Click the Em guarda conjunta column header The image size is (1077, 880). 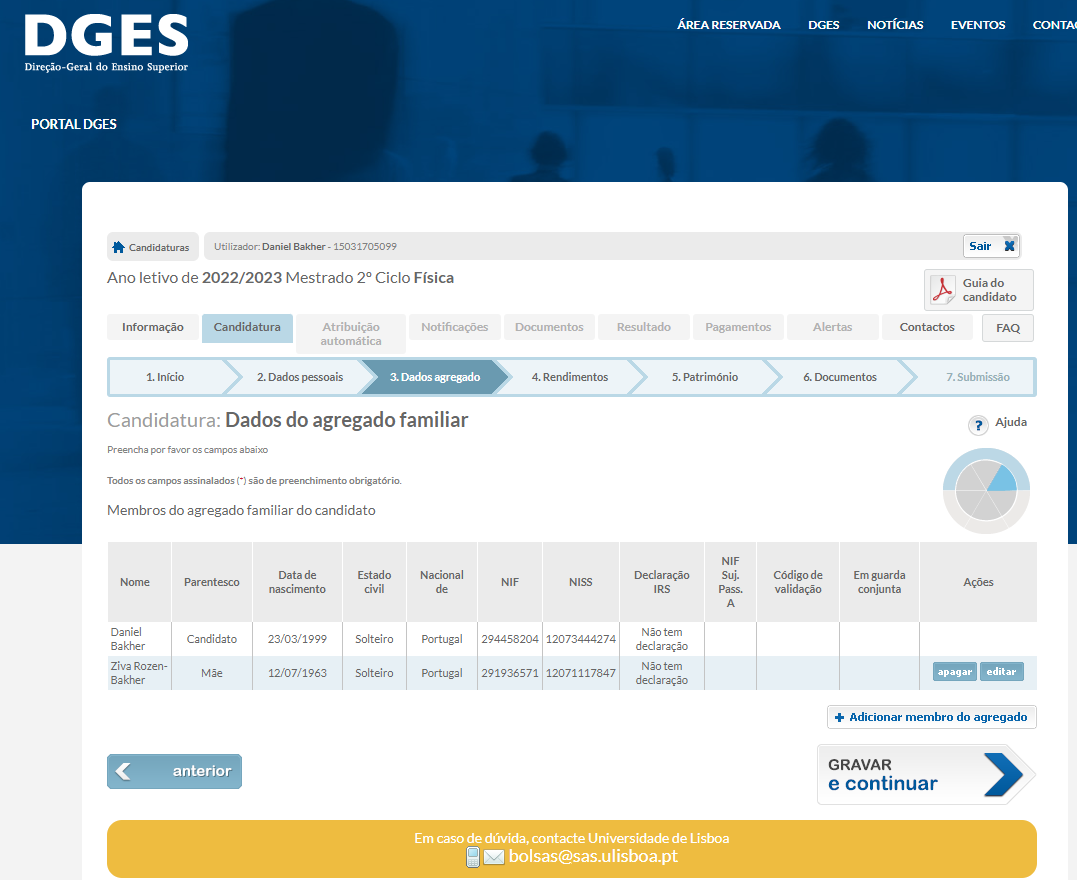[879, 582]
